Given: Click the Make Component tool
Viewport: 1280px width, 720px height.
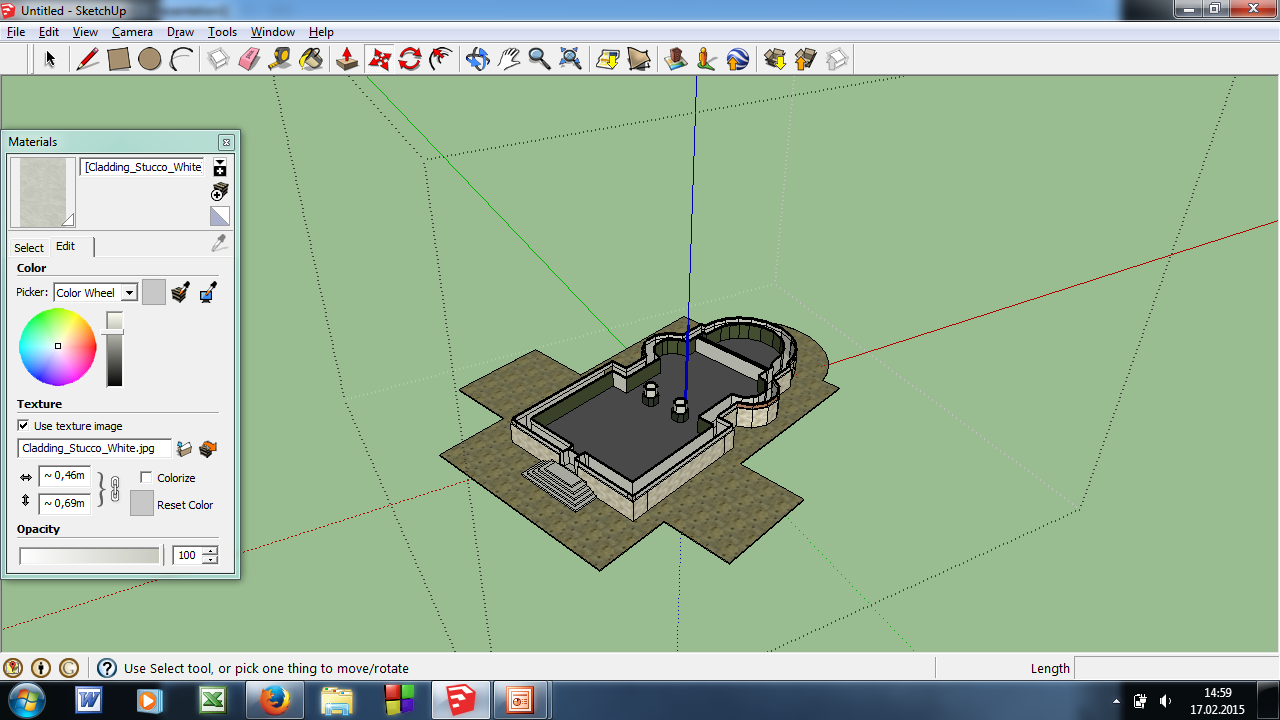Looking at the screenshot, I should click(x=218, y=60).
